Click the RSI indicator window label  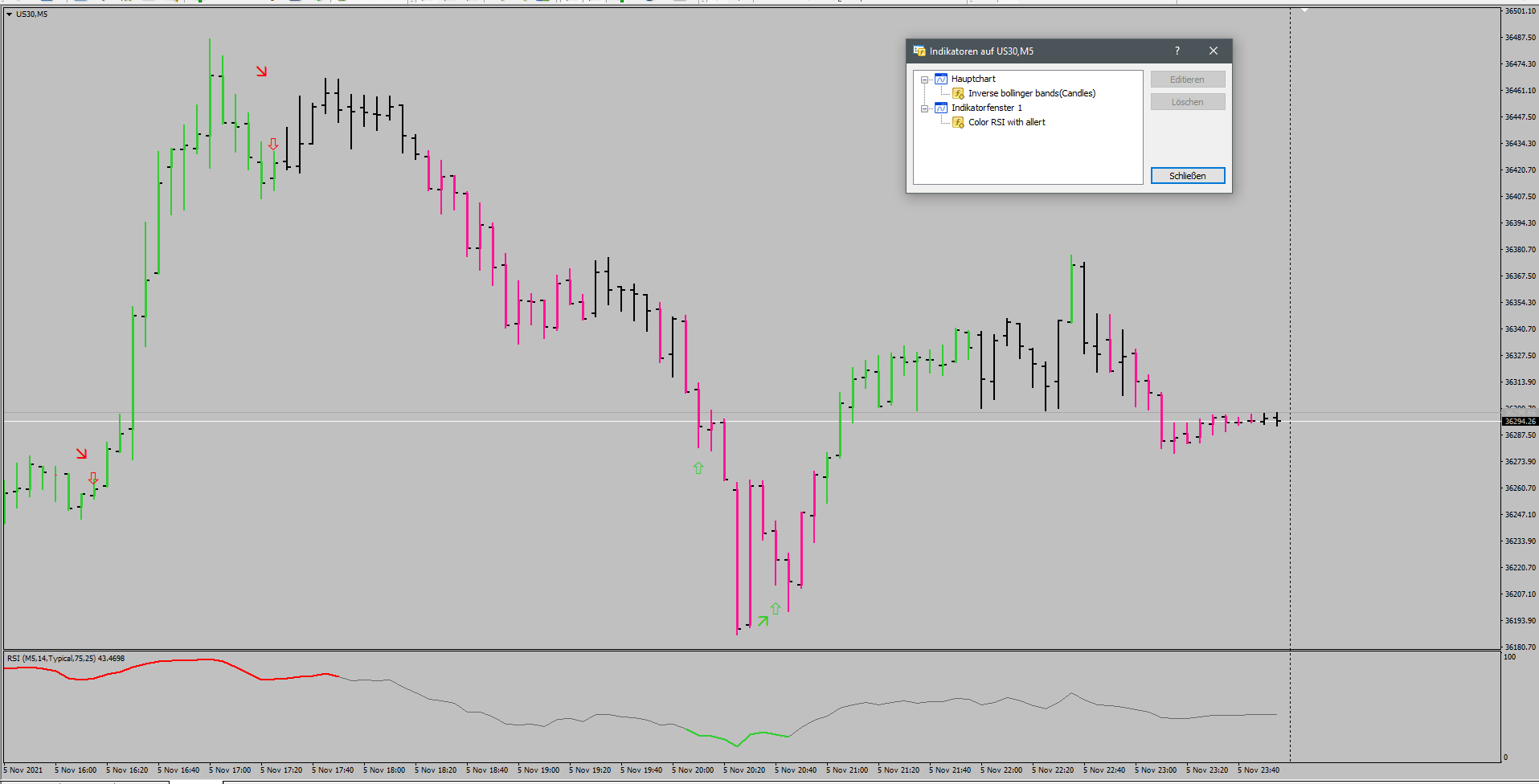pos(66,659)
